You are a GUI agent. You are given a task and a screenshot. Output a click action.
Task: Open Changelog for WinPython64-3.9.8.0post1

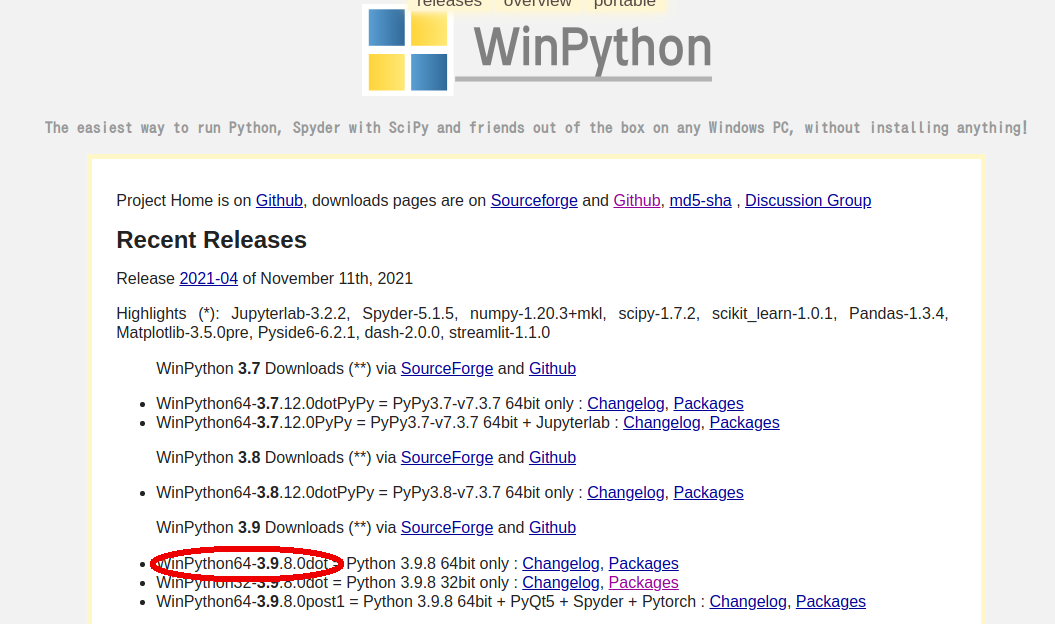pyautogui.click(x=748, y=601)
